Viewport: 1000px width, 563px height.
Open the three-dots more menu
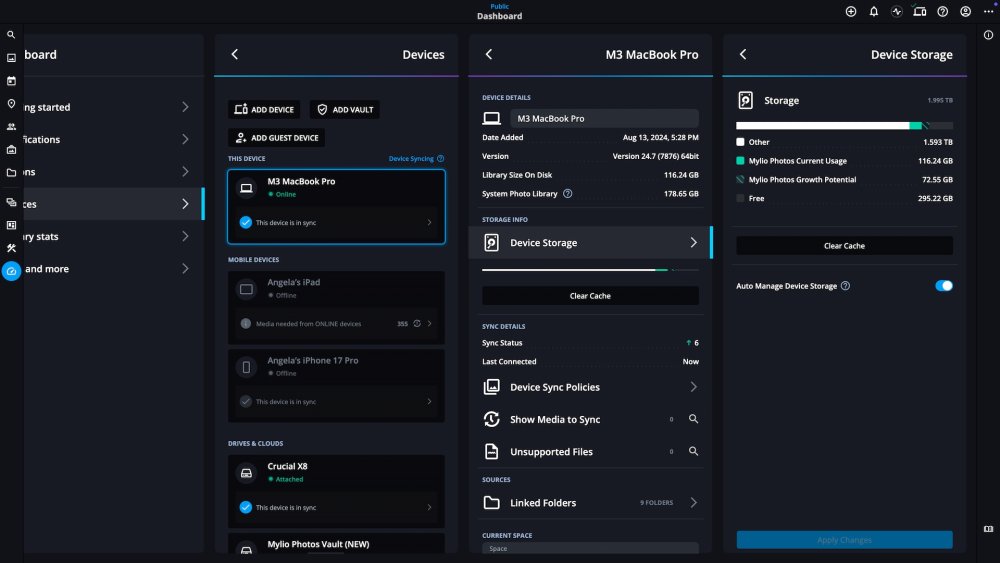click(989, 11)
